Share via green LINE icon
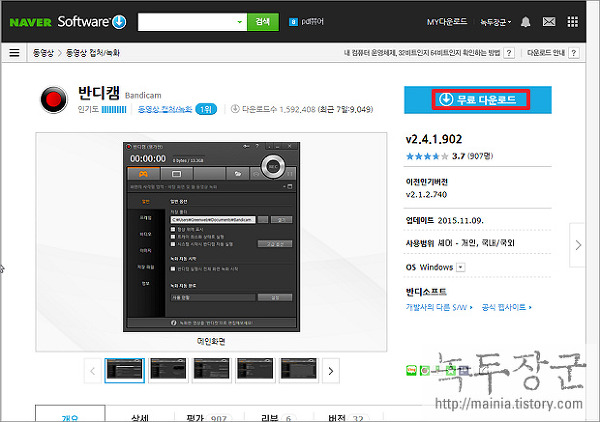The image size is (600, 422). pyautogui.click(x=411, y=370)
